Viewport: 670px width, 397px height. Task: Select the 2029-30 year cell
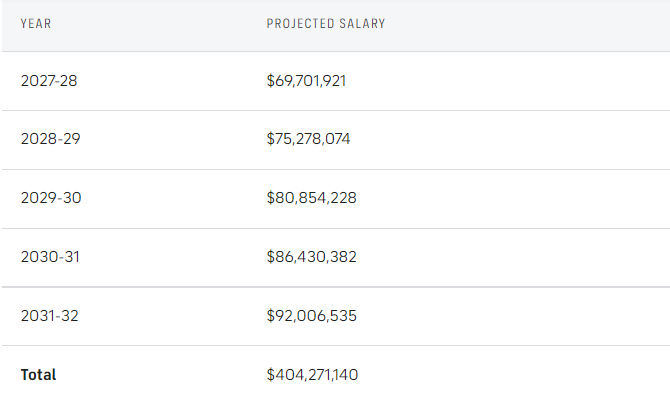tap(51, 198)
